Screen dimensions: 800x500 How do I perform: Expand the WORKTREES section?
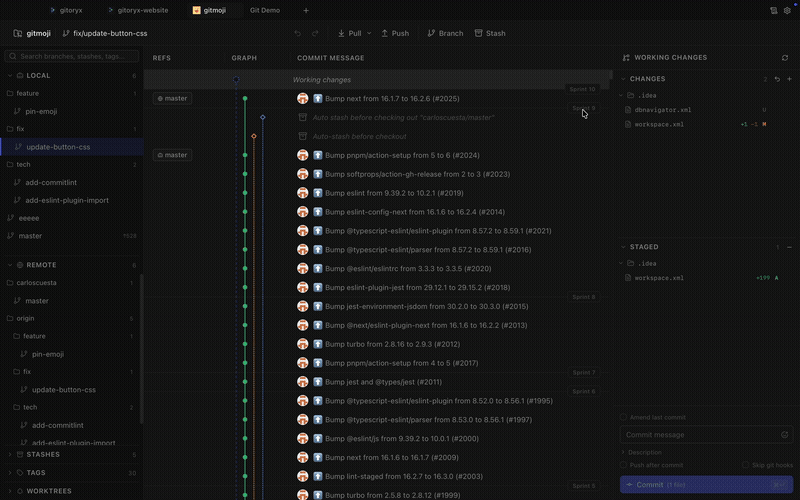point(10,491)
